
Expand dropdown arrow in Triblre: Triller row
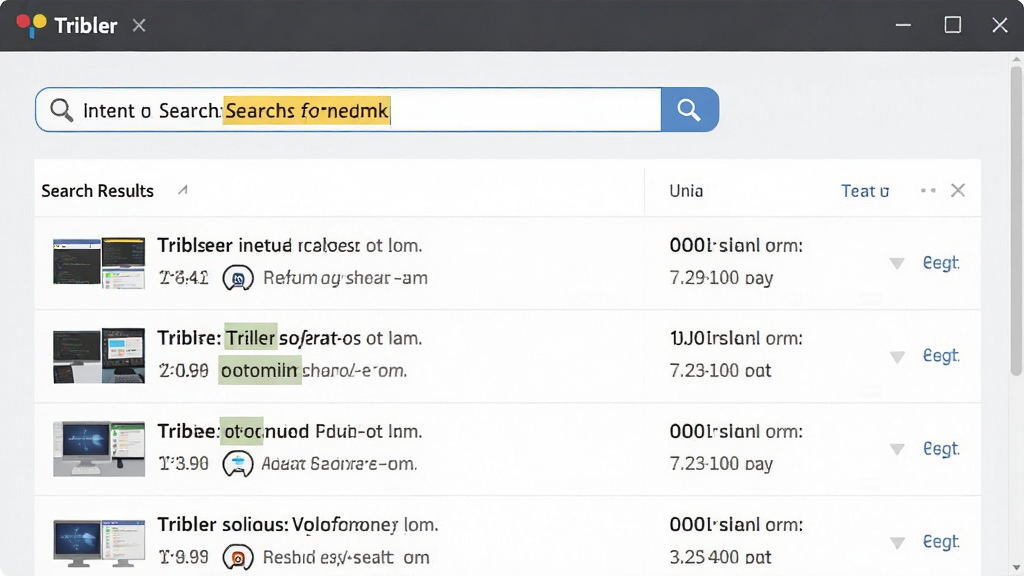point(897,357)
